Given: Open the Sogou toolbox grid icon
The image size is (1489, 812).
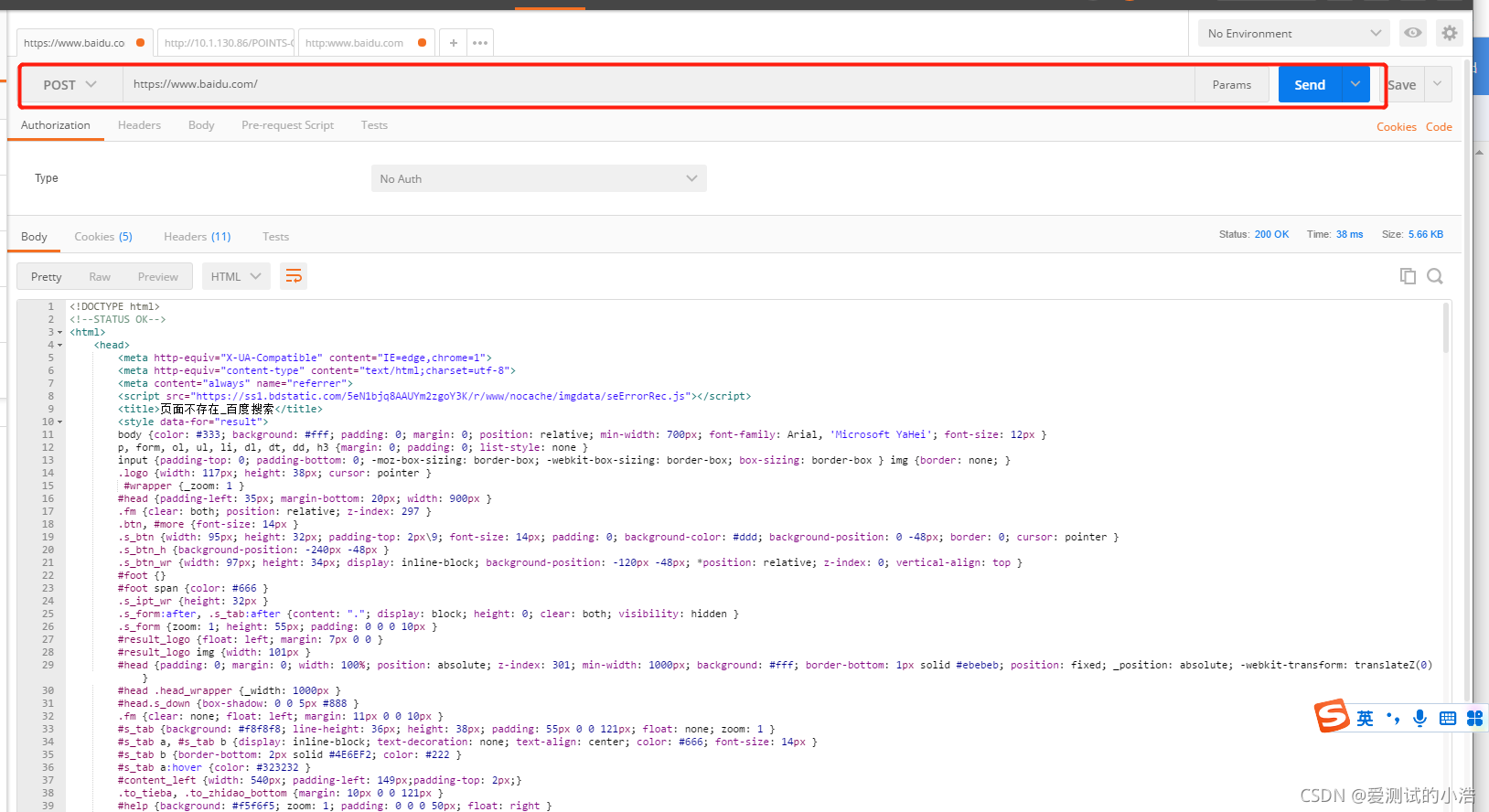Looking at the screenshot, I should pyautogui.click(x=1474, y=719).
